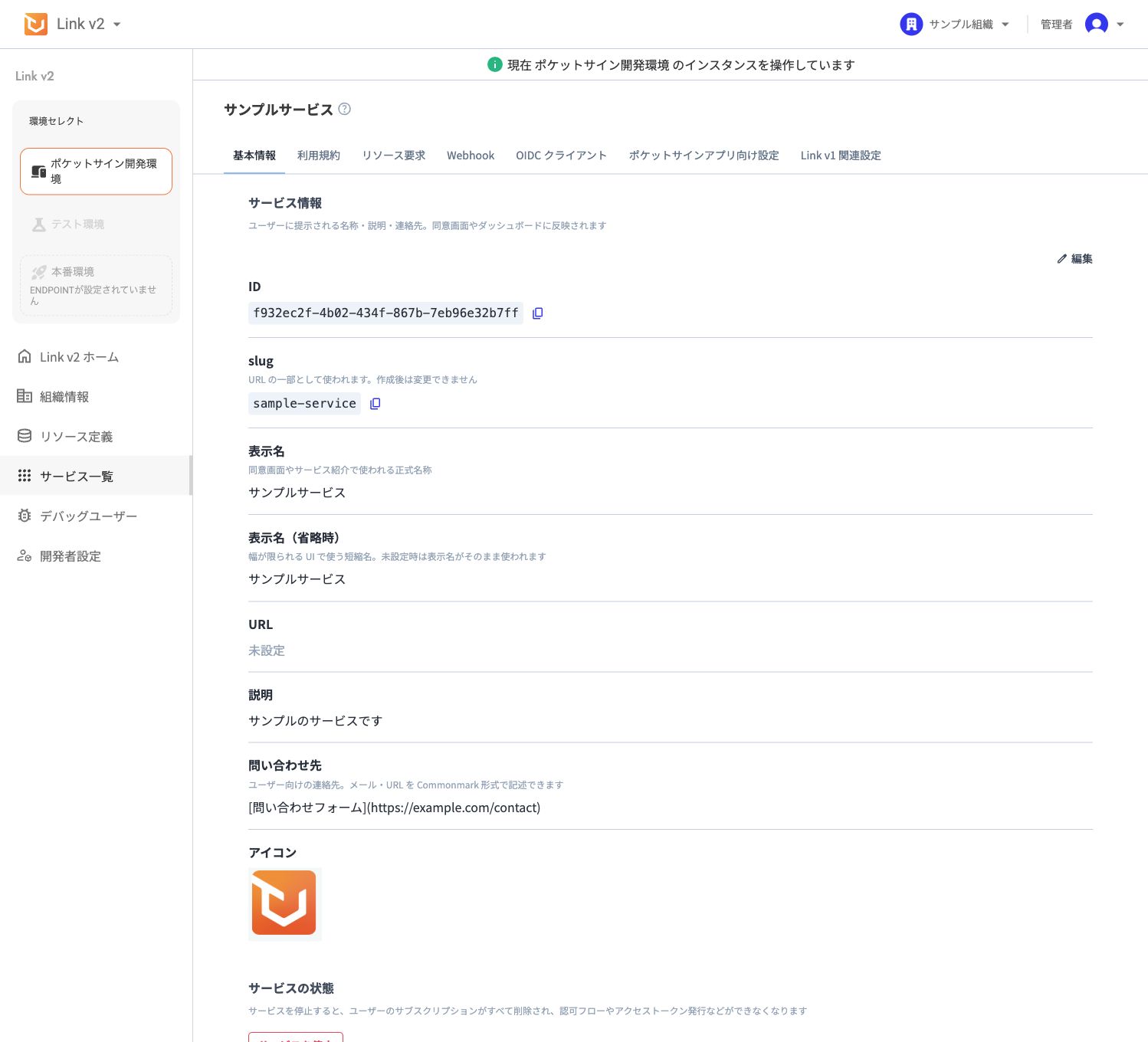Switch to the 基本情報 tab
The width and height of the screenshot is (1148, 1042).
254,156
